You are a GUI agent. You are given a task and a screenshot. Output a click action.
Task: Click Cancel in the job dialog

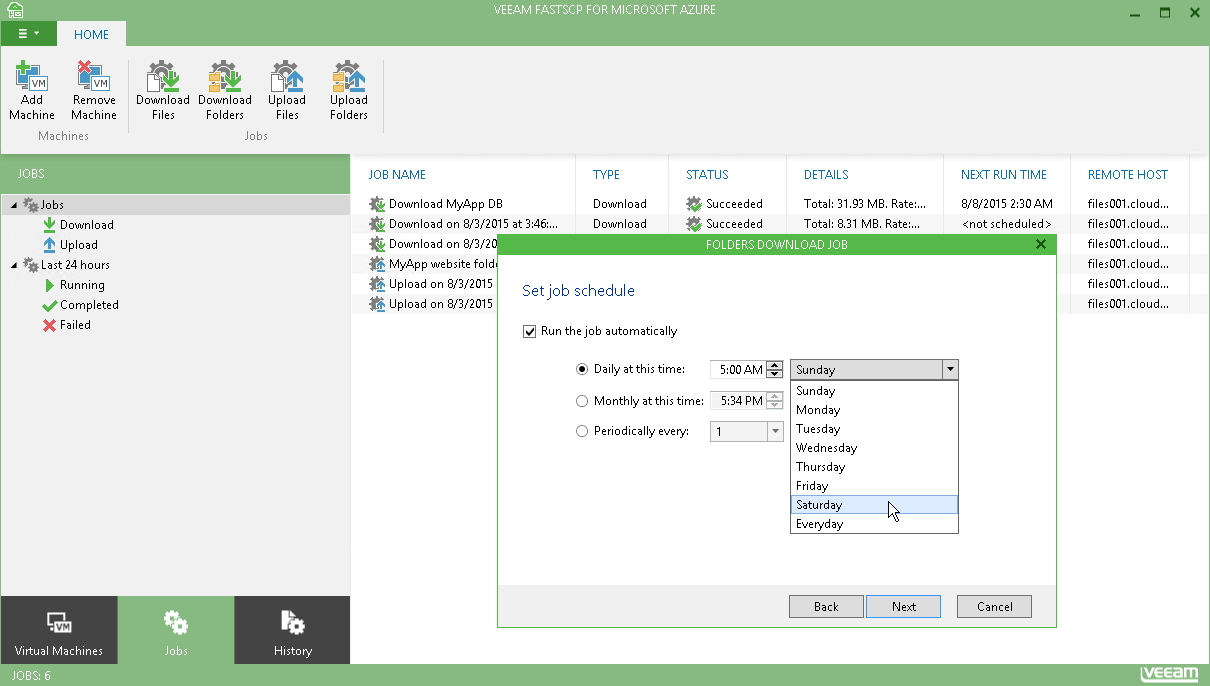[x=994, y=607]
